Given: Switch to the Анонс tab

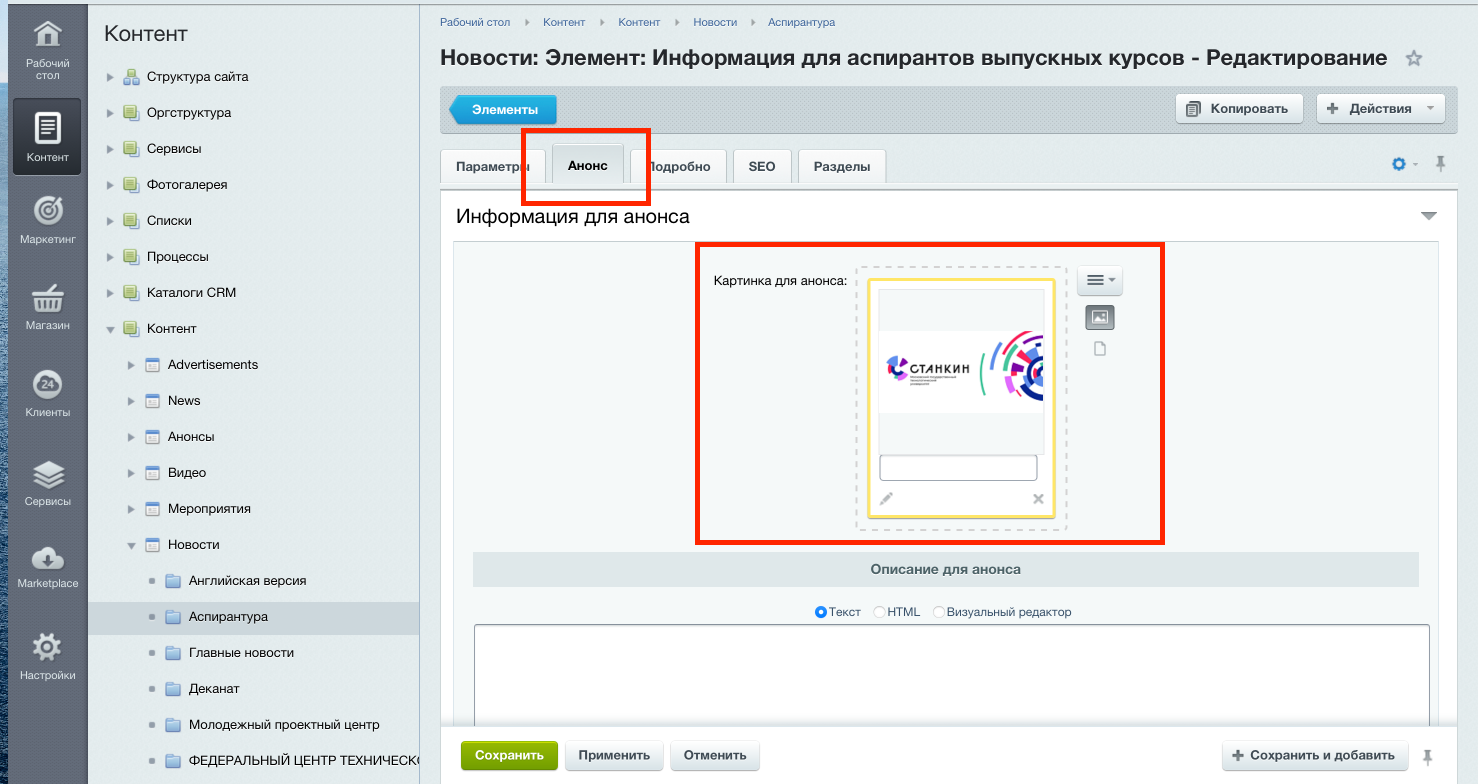Looking at the screenshot, I should (588, 165).
